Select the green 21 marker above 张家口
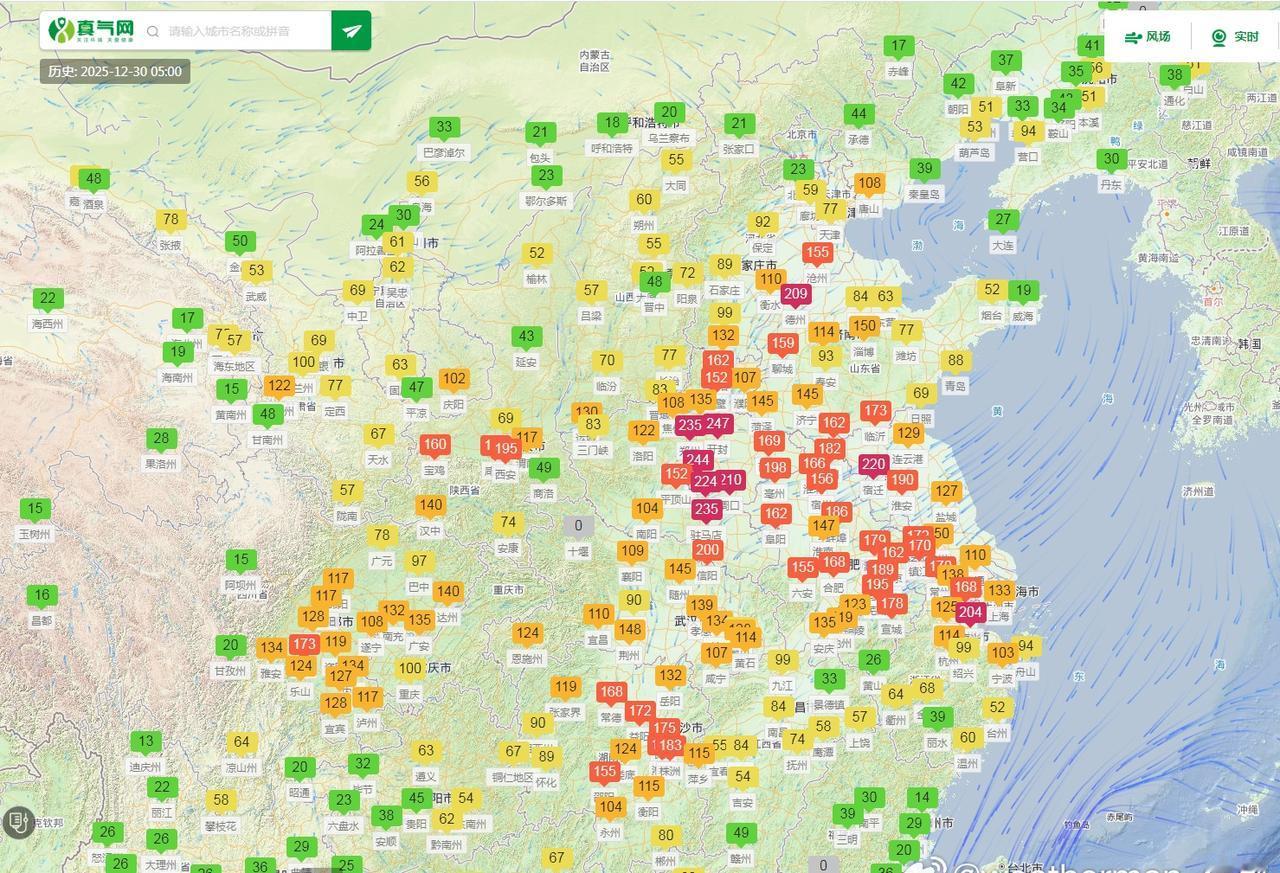 point(738,124)
